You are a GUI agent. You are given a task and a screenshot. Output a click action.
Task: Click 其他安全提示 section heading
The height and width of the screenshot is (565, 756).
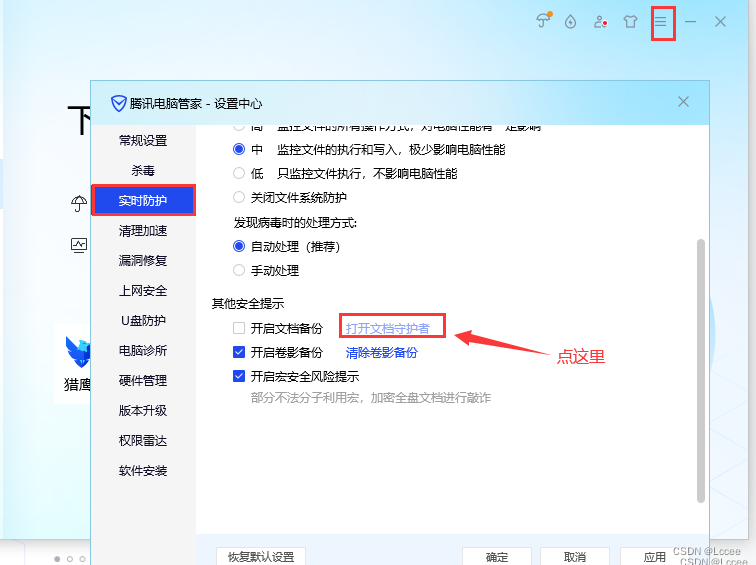click(x=248, y=303)
